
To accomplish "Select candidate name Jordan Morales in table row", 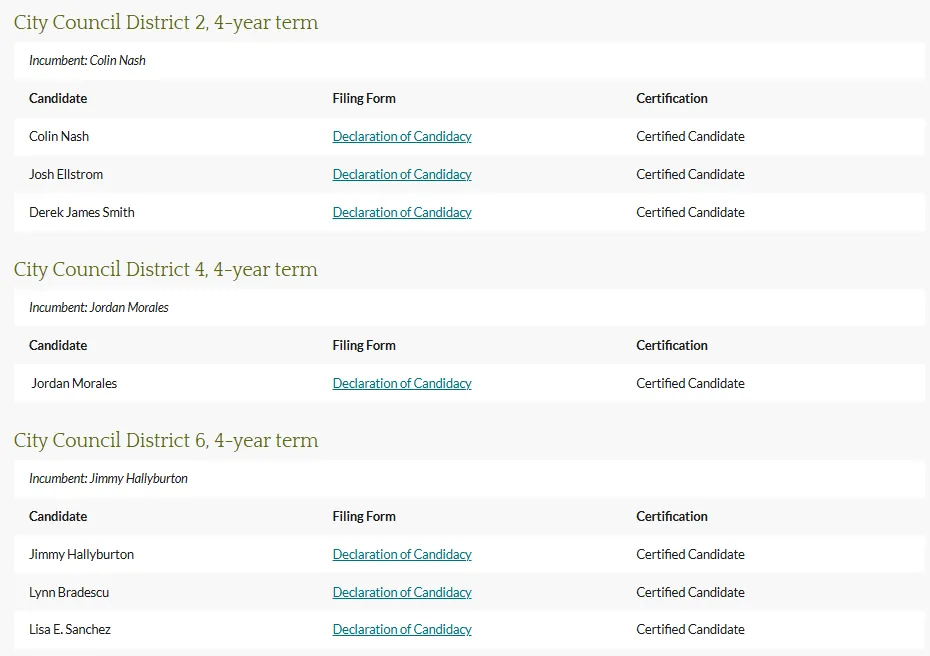I will (x=74, y=383).
